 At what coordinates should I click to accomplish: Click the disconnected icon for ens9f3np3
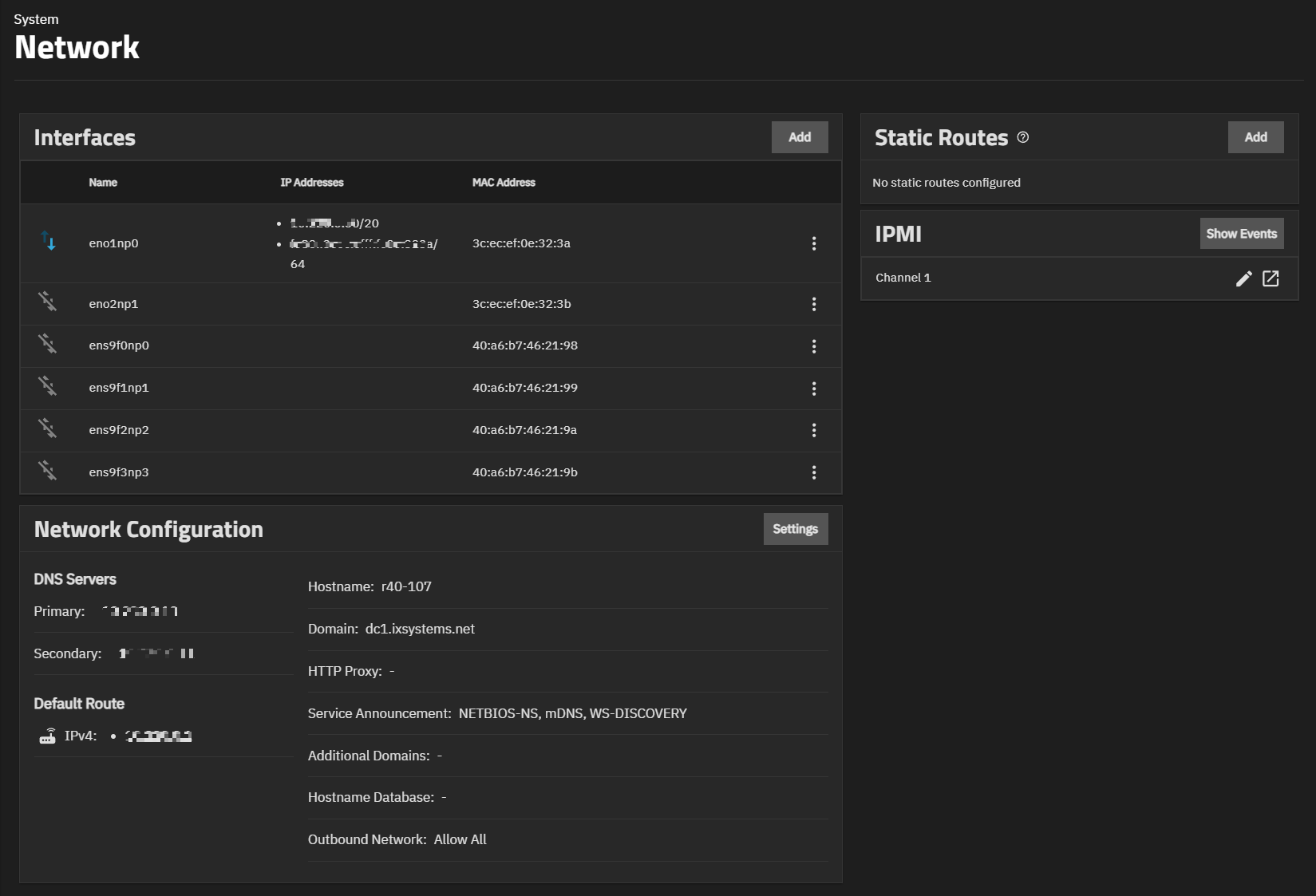click(x=48, y=471)
